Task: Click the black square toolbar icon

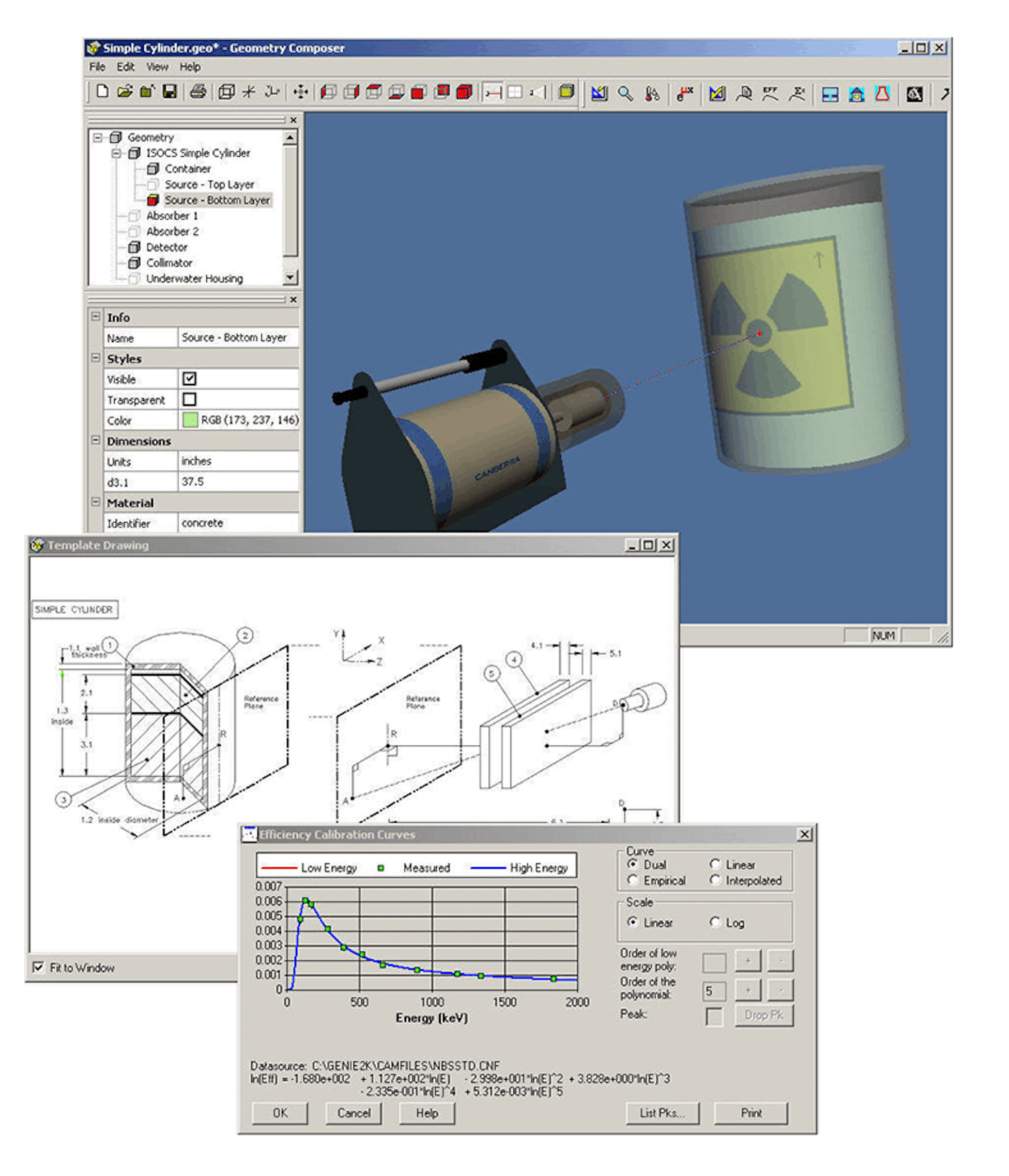Action: click(x=914, y=94)
